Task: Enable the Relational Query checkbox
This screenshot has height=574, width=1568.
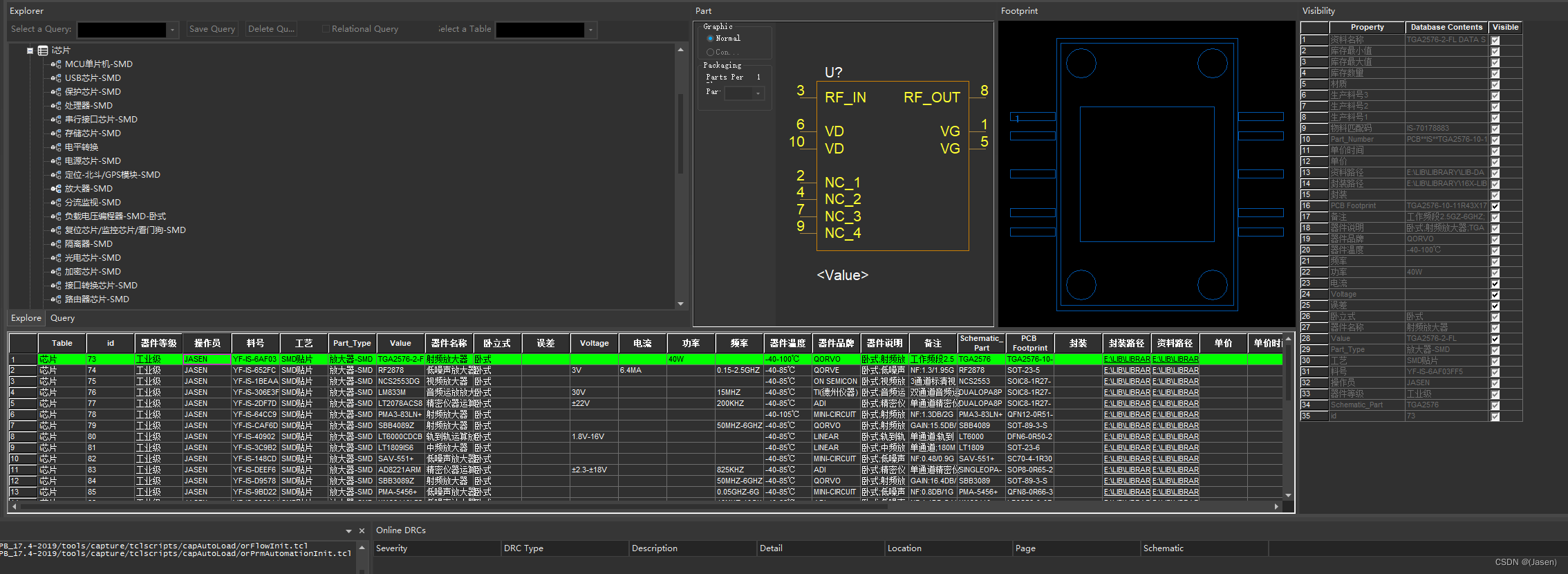Action: point(326,29)
